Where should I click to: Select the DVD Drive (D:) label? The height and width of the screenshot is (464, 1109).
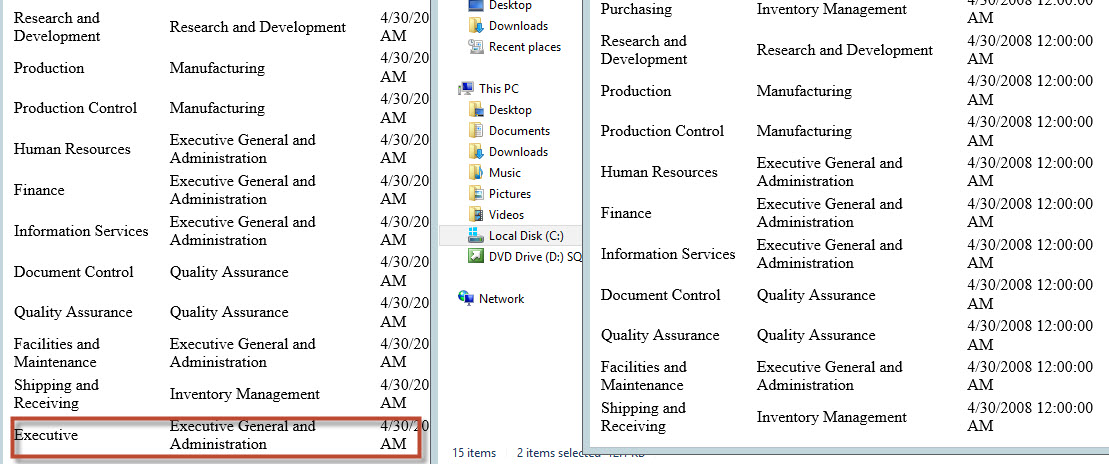point(534,257)
